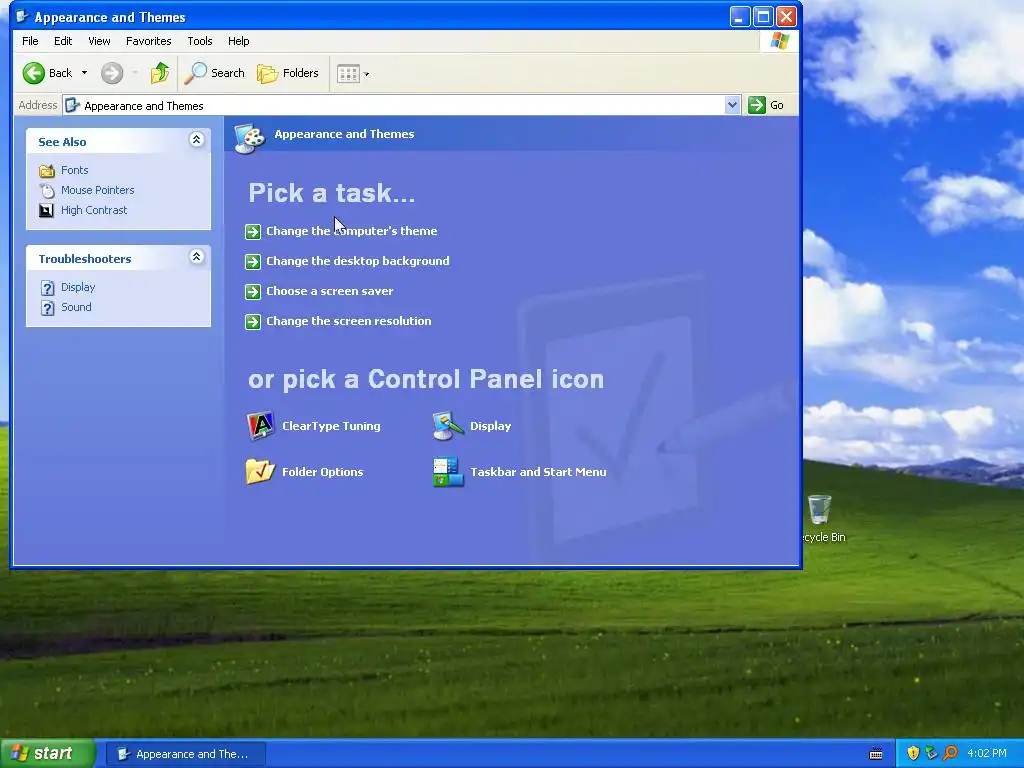Image resolution: width=1024 pixels, height=768 pixels.
Task: Collapse the Troubleshooters panel
Action: click(196, 256)
